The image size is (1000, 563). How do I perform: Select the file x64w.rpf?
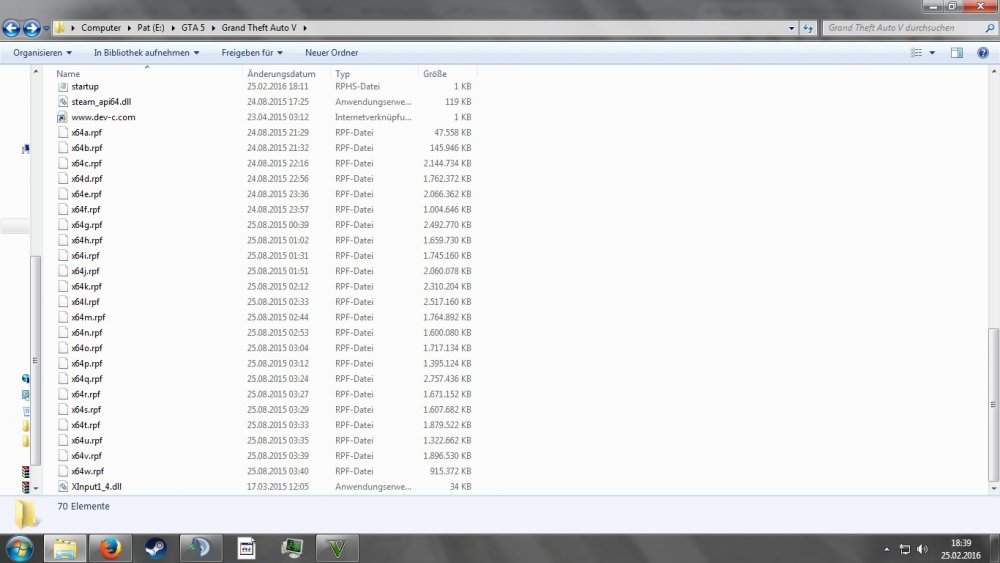(87, 471)
